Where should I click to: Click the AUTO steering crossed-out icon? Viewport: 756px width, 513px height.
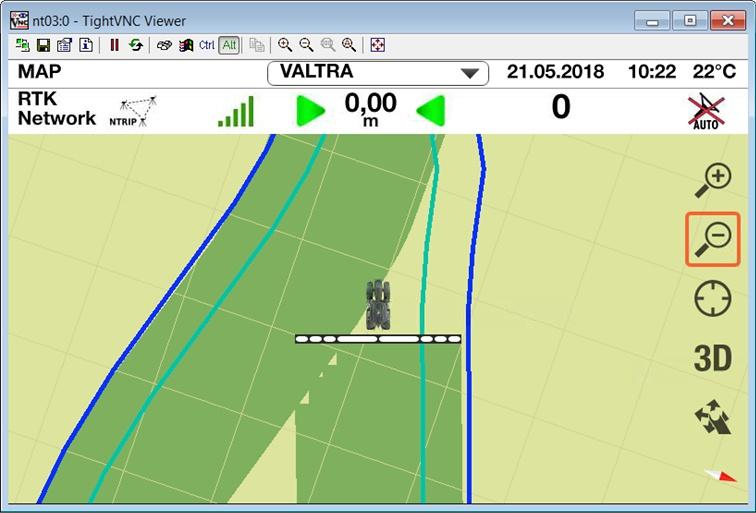(x=705, y=111)
